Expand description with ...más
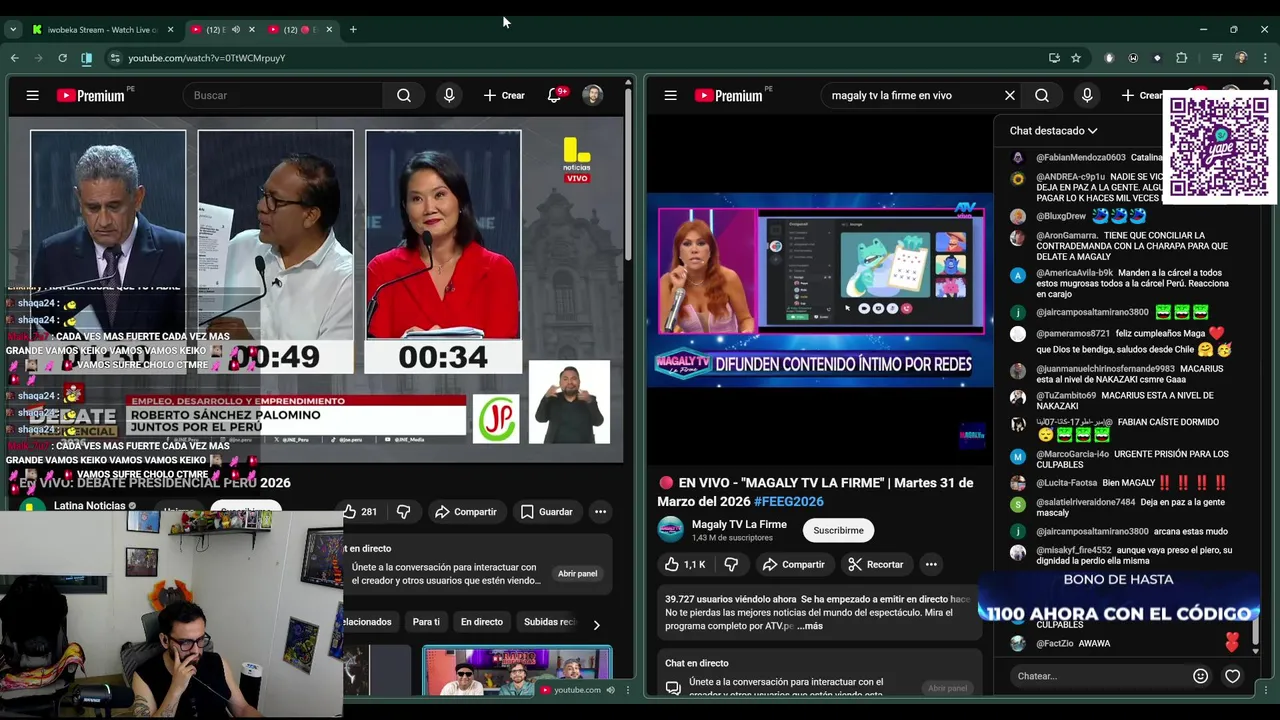Image resolution: width=1280 pixels, height=720 pixels. pyautogui.click(x=810, y=626)
